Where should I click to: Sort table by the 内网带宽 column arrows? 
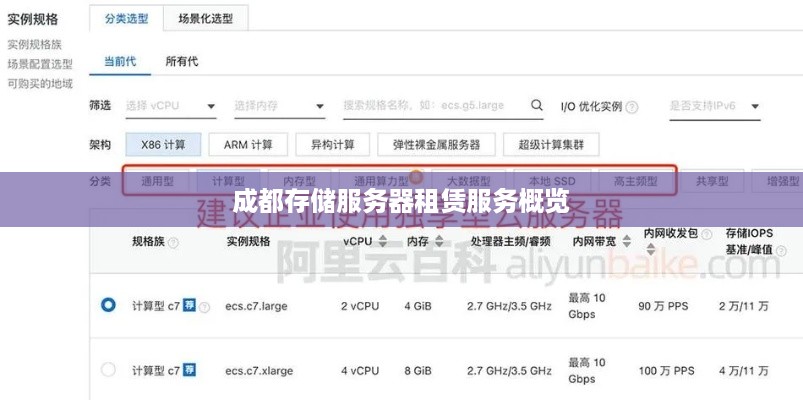point(626,242)
